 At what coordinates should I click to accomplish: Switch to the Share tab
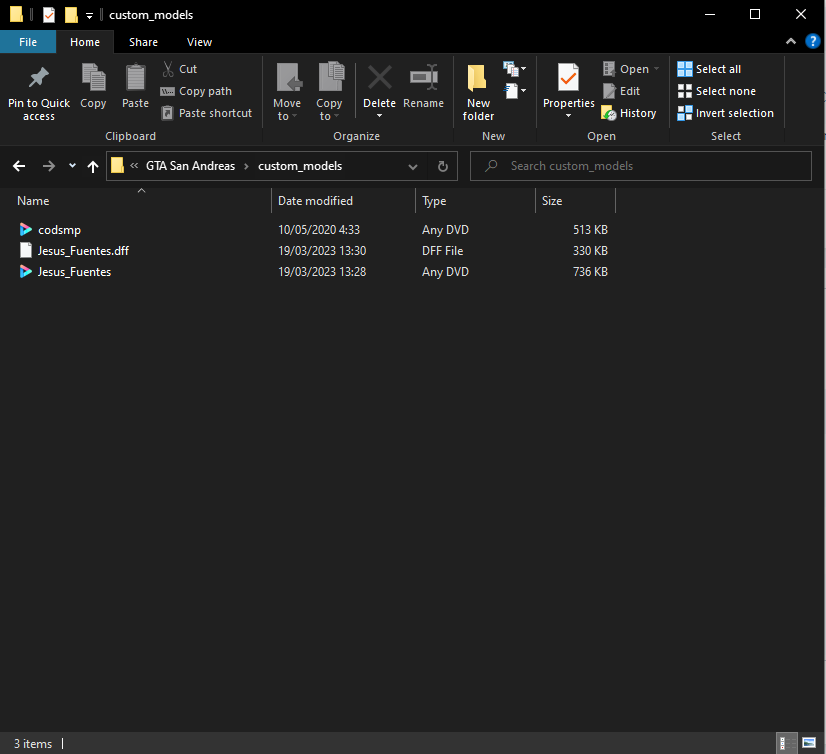click(x=143, y=42)
